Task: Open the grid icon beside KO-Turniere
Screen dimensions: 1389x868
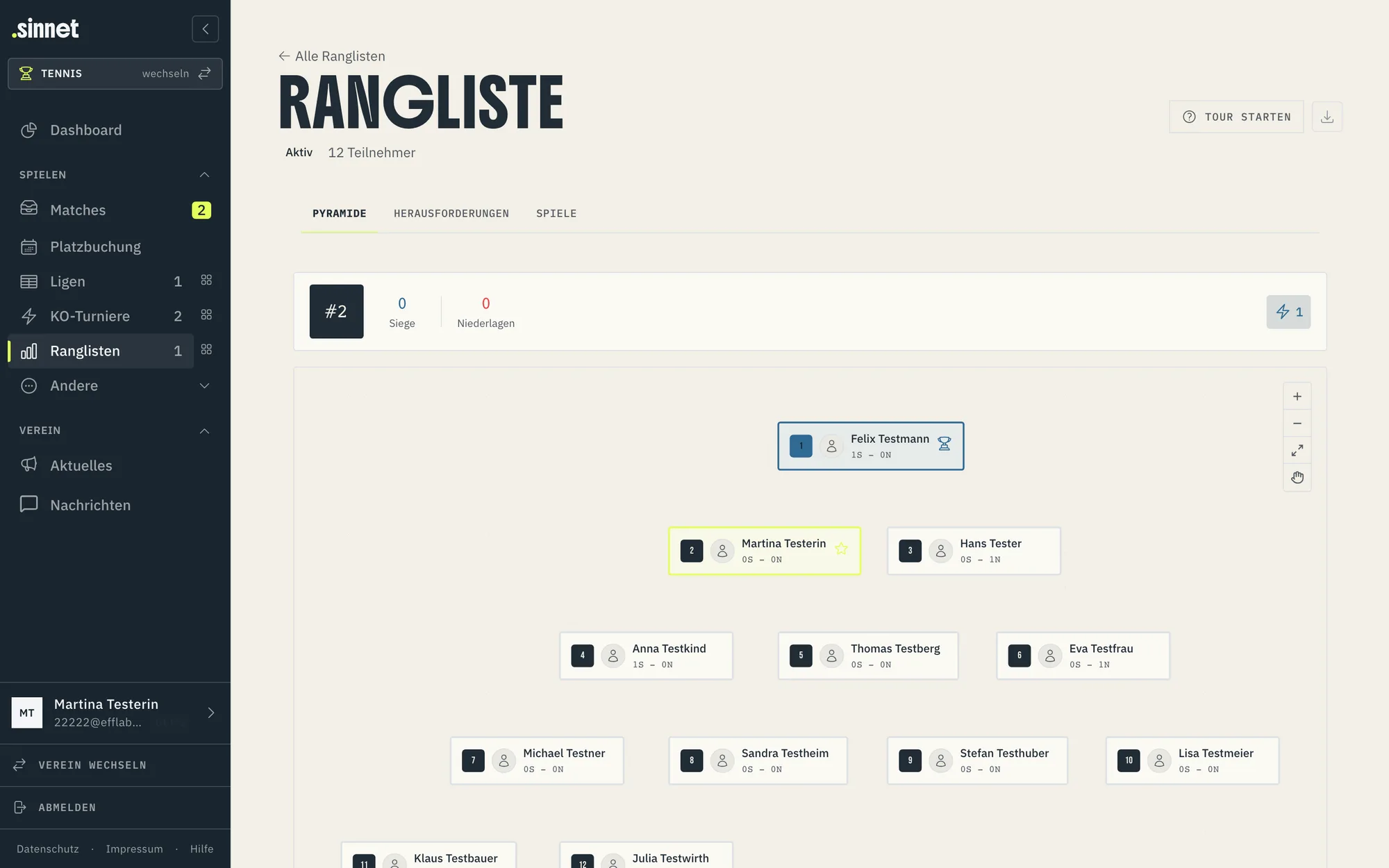Action: pyautogui.click(x=206, y=315)
